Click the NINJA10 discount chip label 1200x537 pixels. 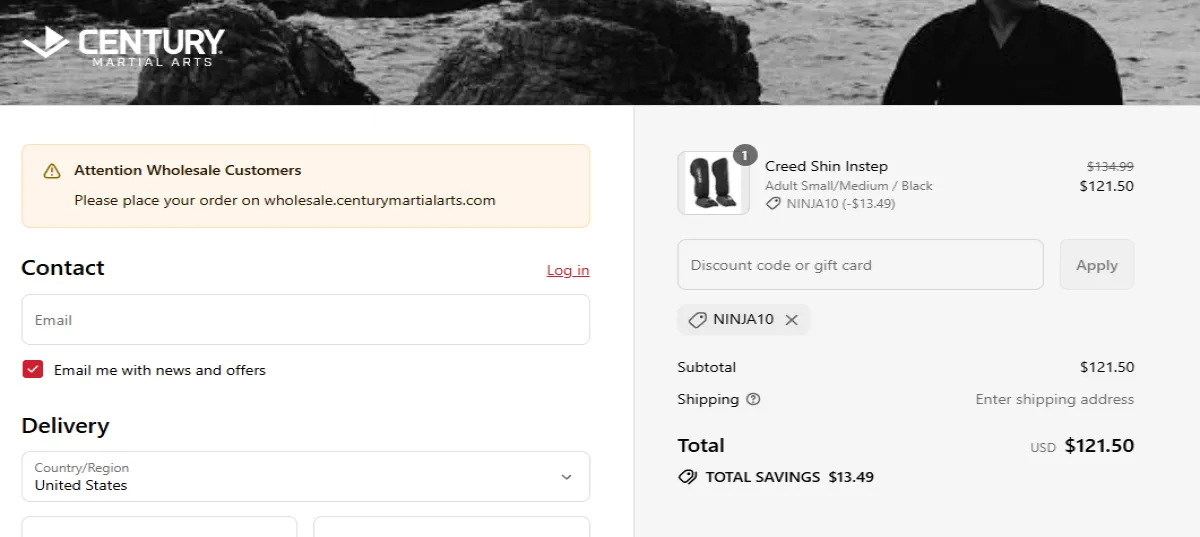743,320
